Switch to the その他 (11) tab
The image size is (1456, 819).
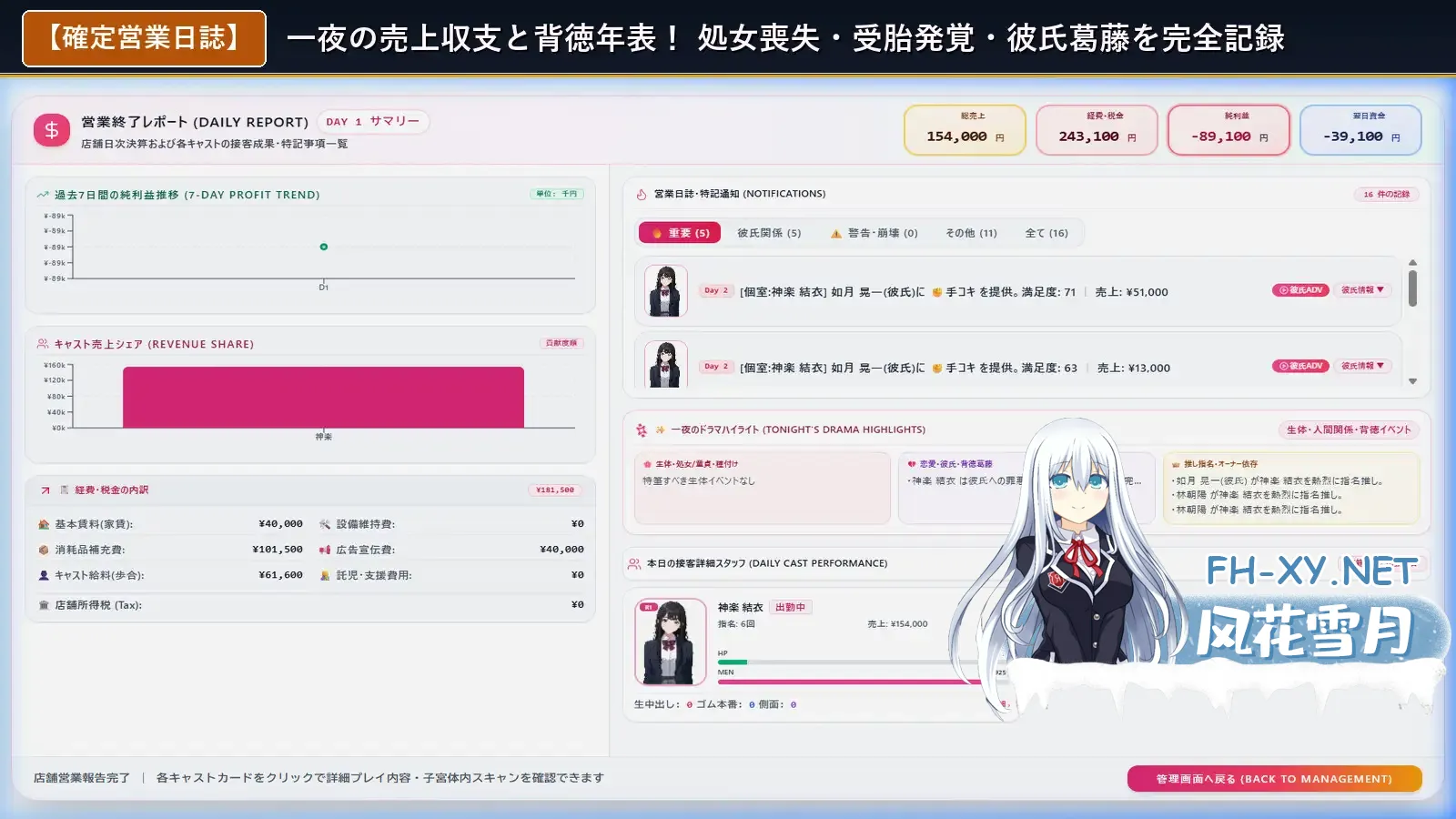click(x=971, y=233)
